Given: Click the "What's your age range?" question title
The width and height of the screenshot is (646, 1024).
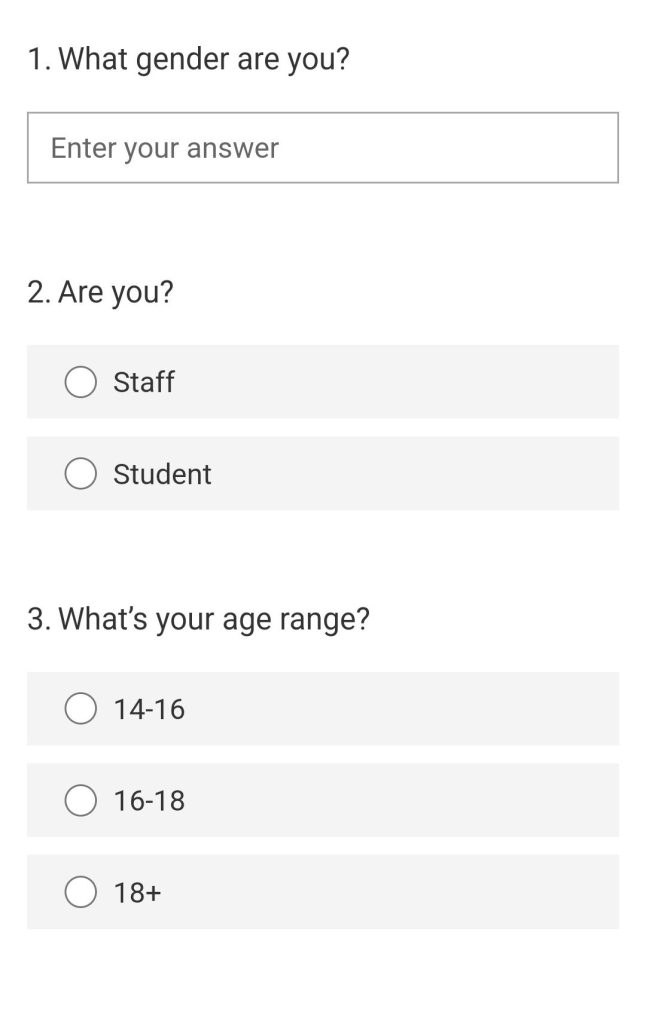Looking at the screenshot, I should tap(214, 619).
